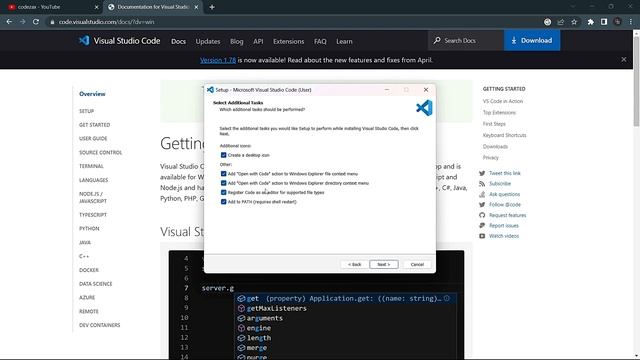The height and width of the screenshot is (360, 640).
Task: Expand the SETUP section in sidebar
Action: coord(87,111)
